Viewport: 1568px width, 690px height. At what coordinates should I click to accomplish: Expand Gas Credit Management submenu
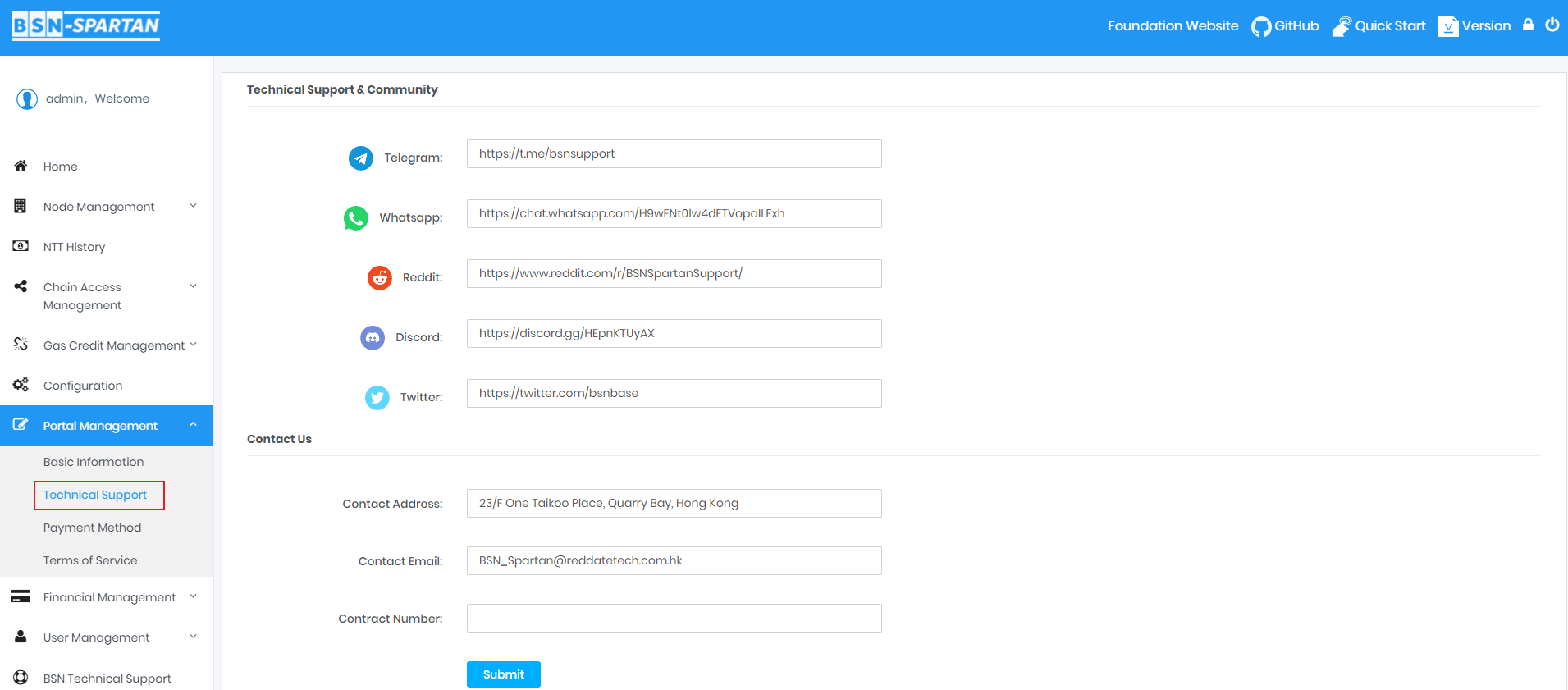[114, 345]
